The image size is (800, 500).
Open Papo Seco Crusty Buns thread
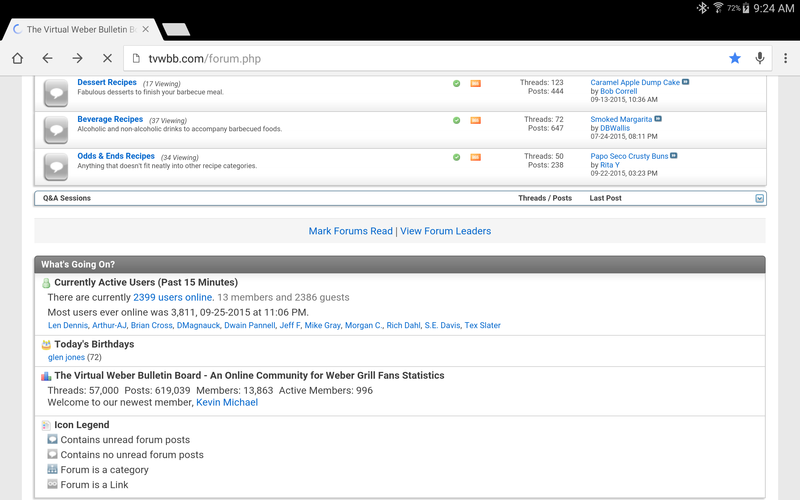coord(629,156)
